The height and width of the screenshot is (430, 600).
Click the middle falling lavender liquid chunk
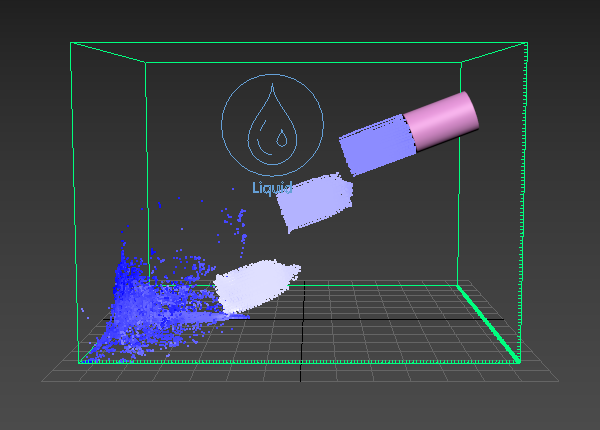(x=315, y=202)
